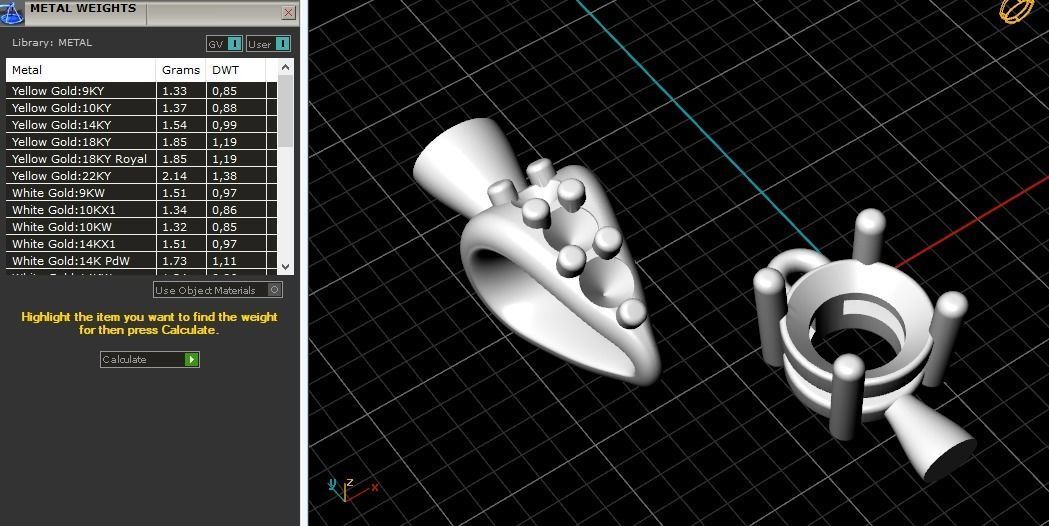Click the 2.14 grams value
1049x526 pixels.
(x=175, y=176)
